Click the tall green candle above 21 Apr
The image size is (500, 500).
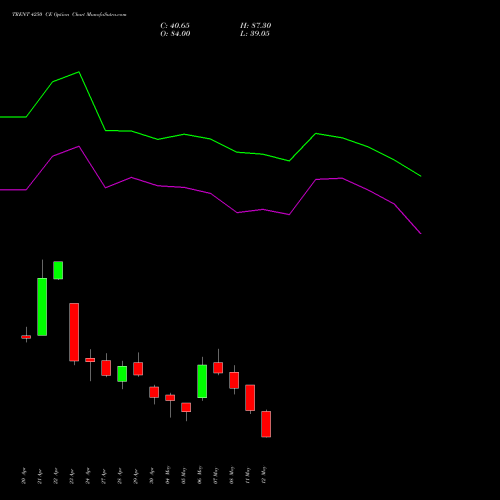[42, 307]
